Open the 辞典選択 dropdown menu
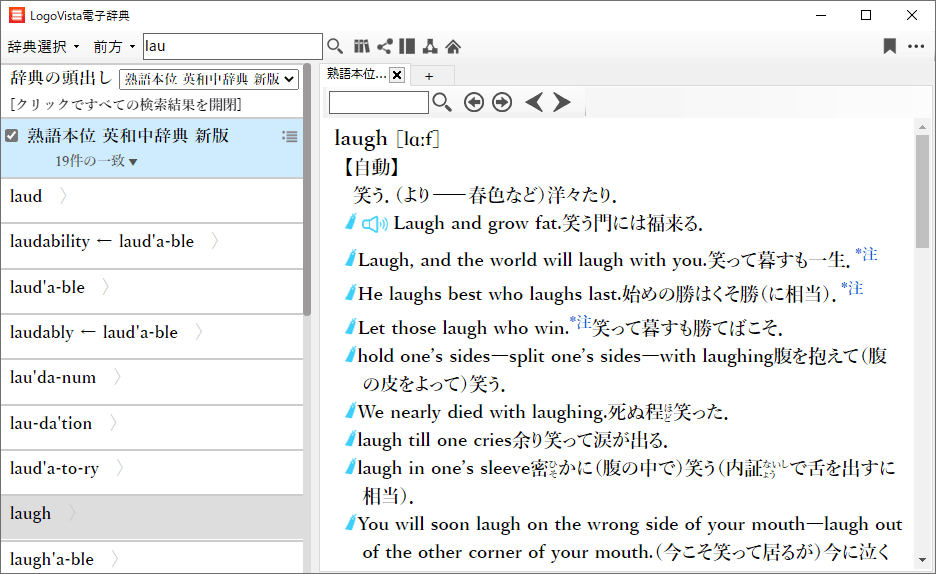The height and width of the screenshot is (574, 936). tap(43, 47)
